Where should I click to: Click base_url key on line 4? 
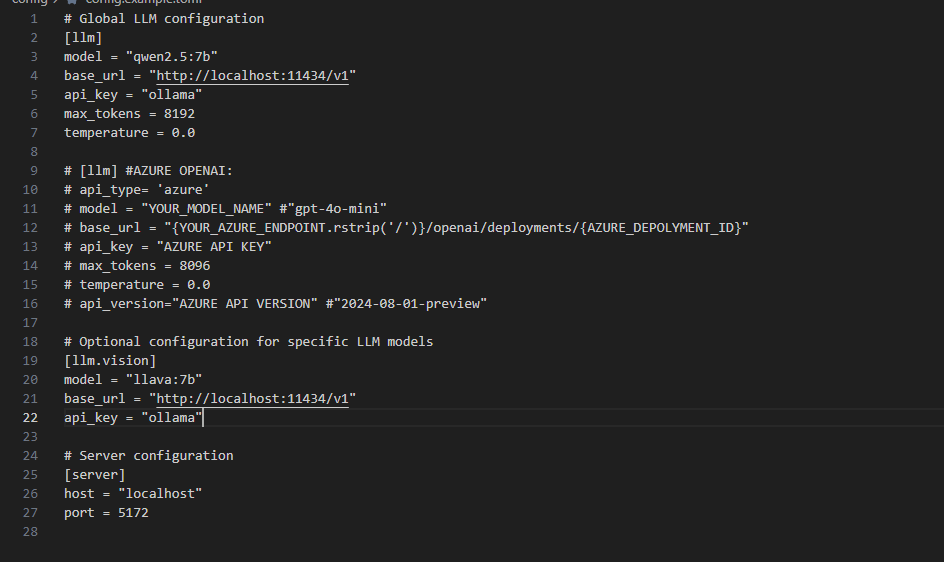click(x=95, y=76)
